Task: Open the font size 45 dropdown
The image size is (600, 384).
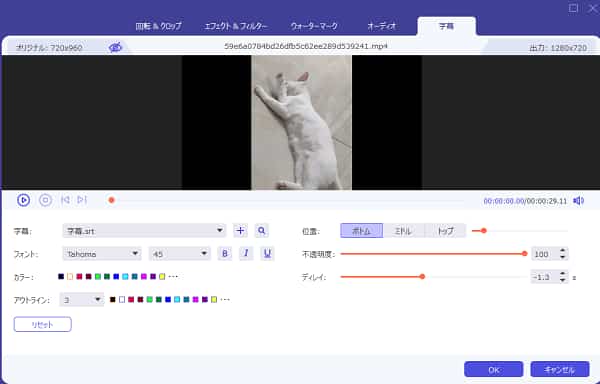Action: (x=179, y=254)
